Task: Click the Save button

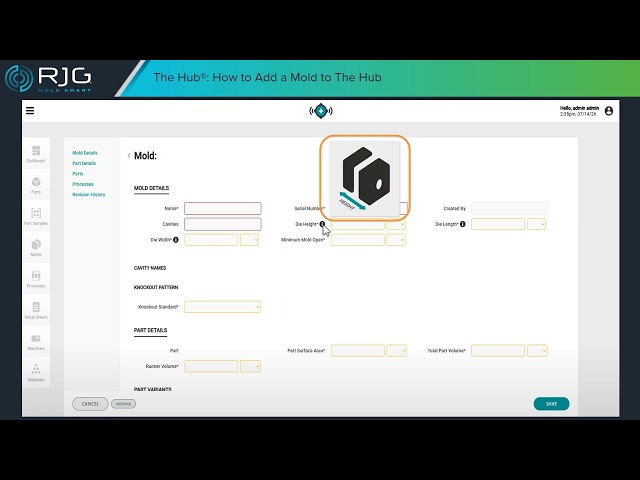Action: 551,404
